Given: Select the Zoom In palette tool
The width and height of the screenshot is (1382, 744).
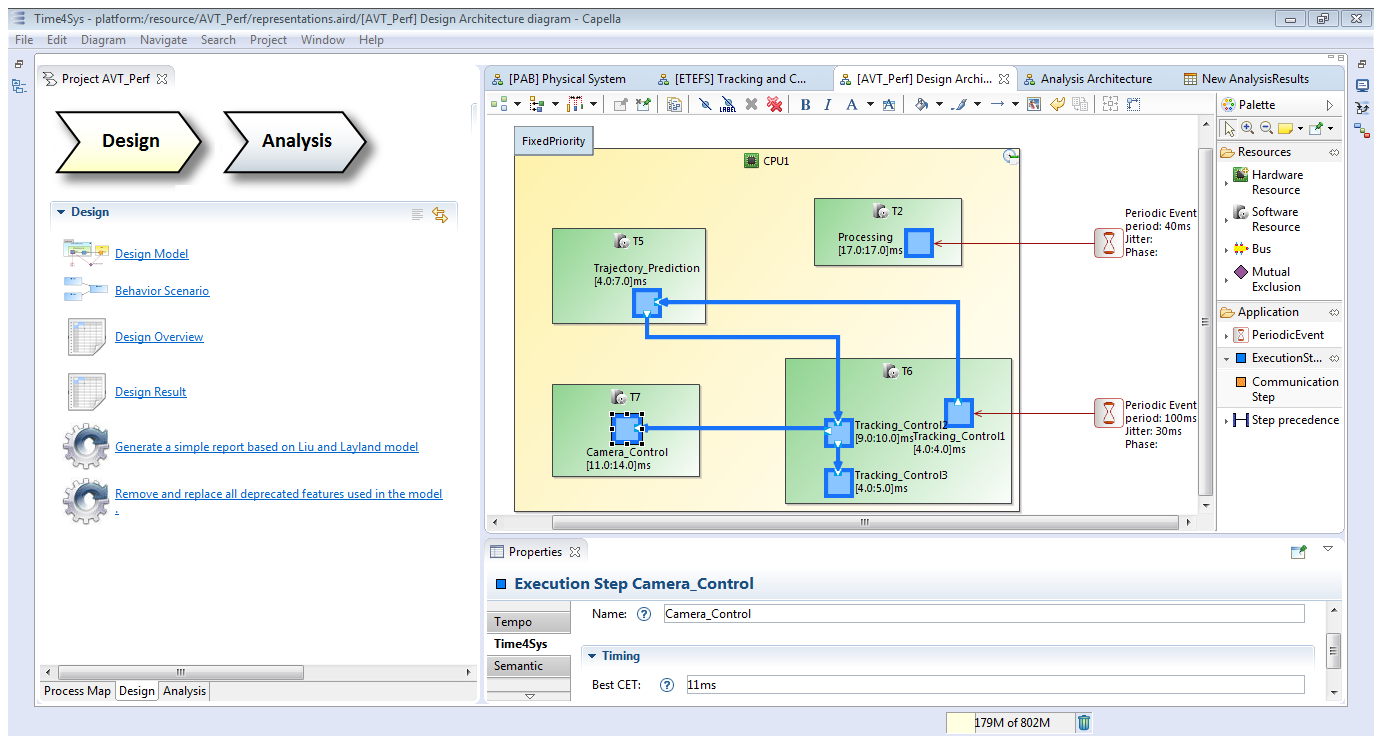Looking at the screenshot, I should tap(1247, 128).
